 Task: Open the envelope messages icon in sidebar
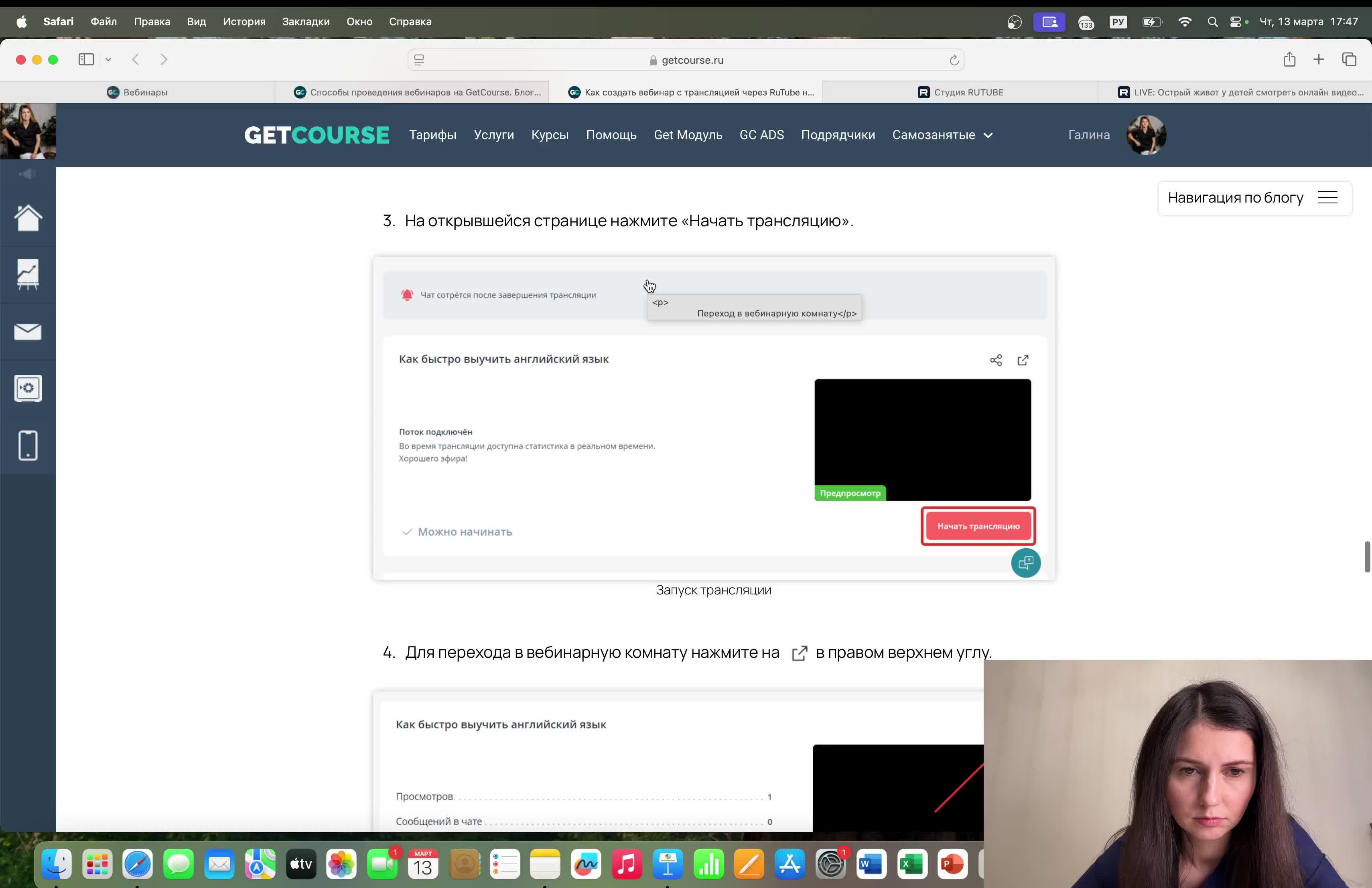(28, 331)
